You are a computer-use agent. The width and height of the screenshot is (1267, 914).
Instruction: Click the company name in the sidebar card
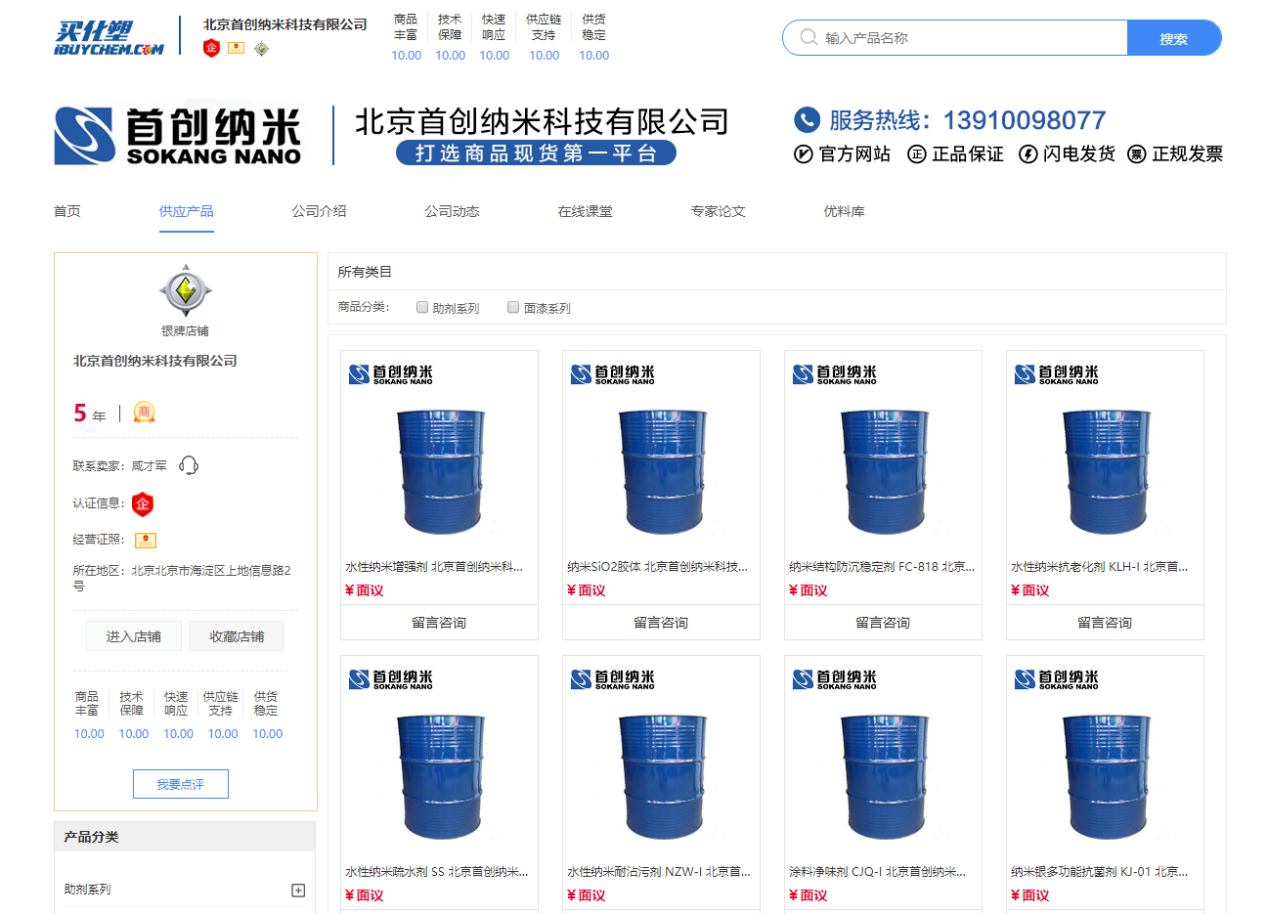155,361
